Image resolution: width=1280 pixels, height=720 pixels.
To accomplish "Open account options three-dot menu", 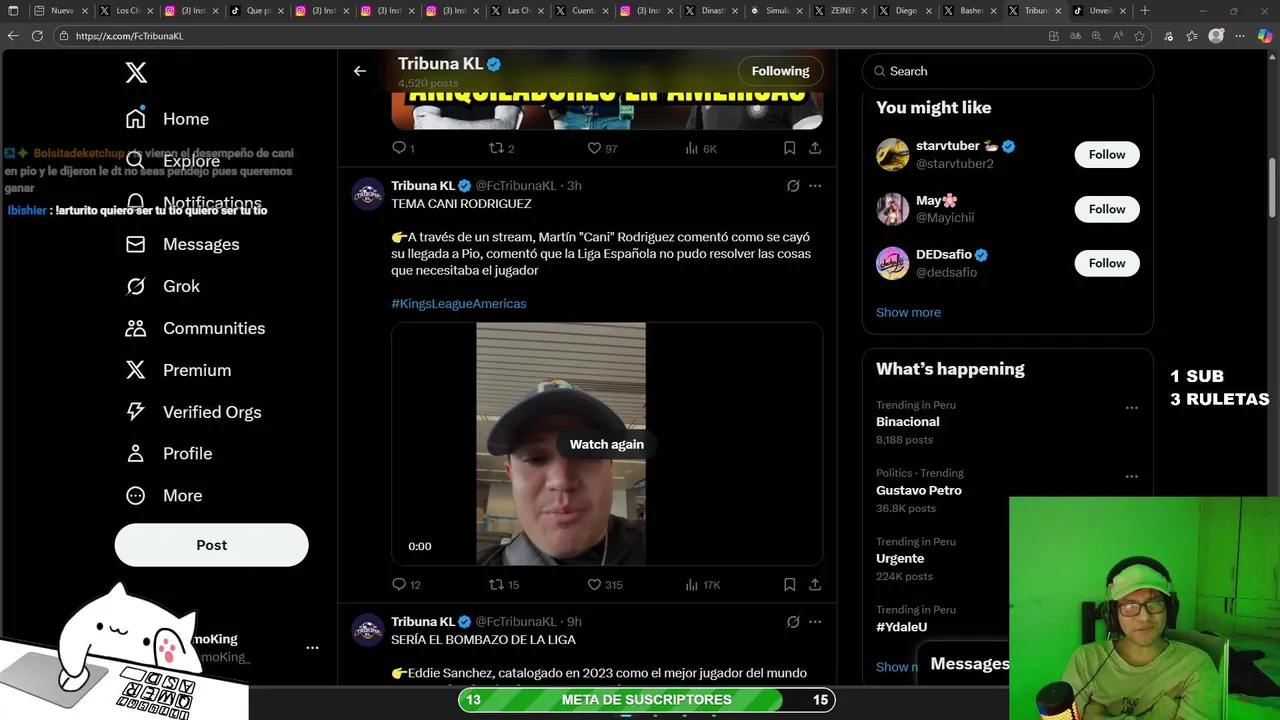I will point(312,648).
